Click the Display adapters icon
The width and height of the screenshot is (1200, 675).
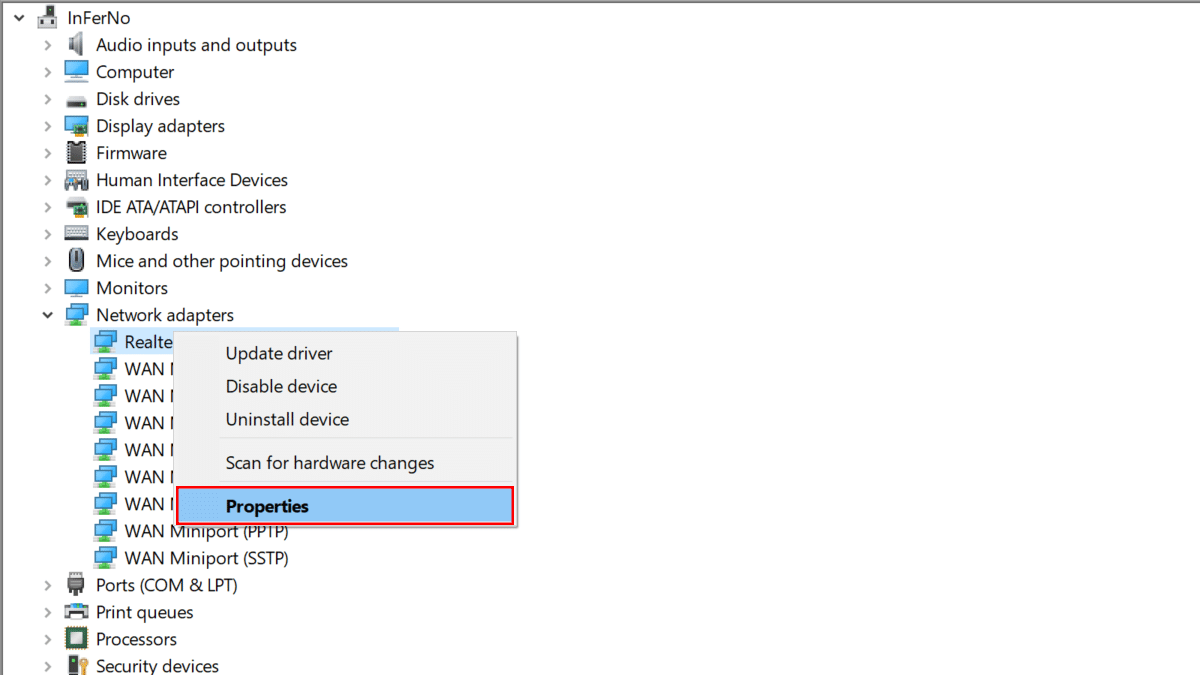click(x=77, y=126)
